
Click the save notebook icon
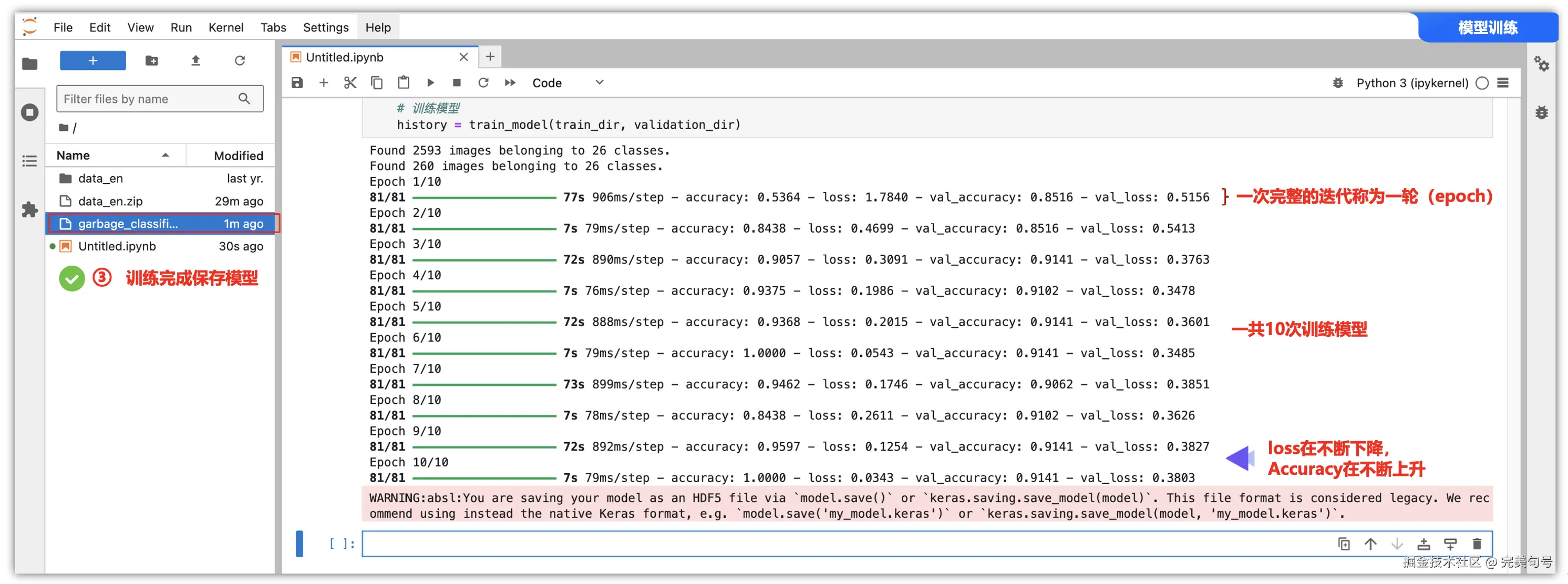pos(297,83)
